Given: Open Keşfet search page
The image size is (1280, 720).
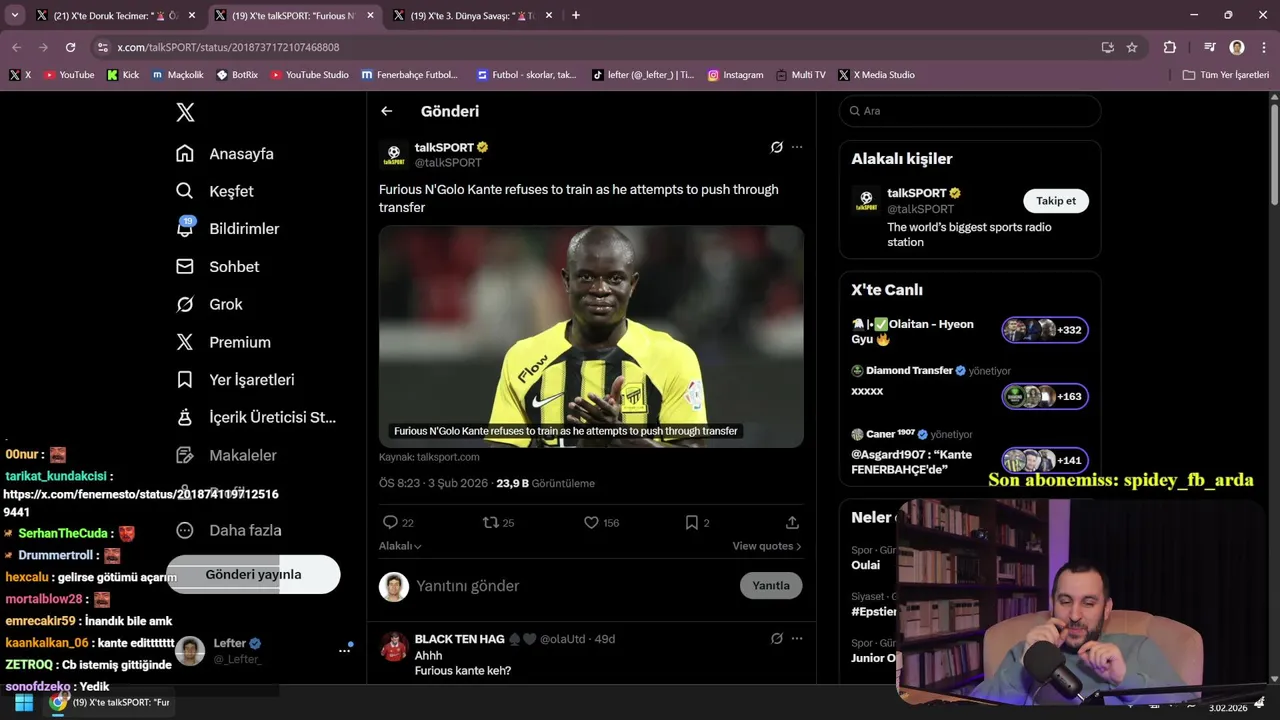Looking at the screenshot, I should click(215, 191).
